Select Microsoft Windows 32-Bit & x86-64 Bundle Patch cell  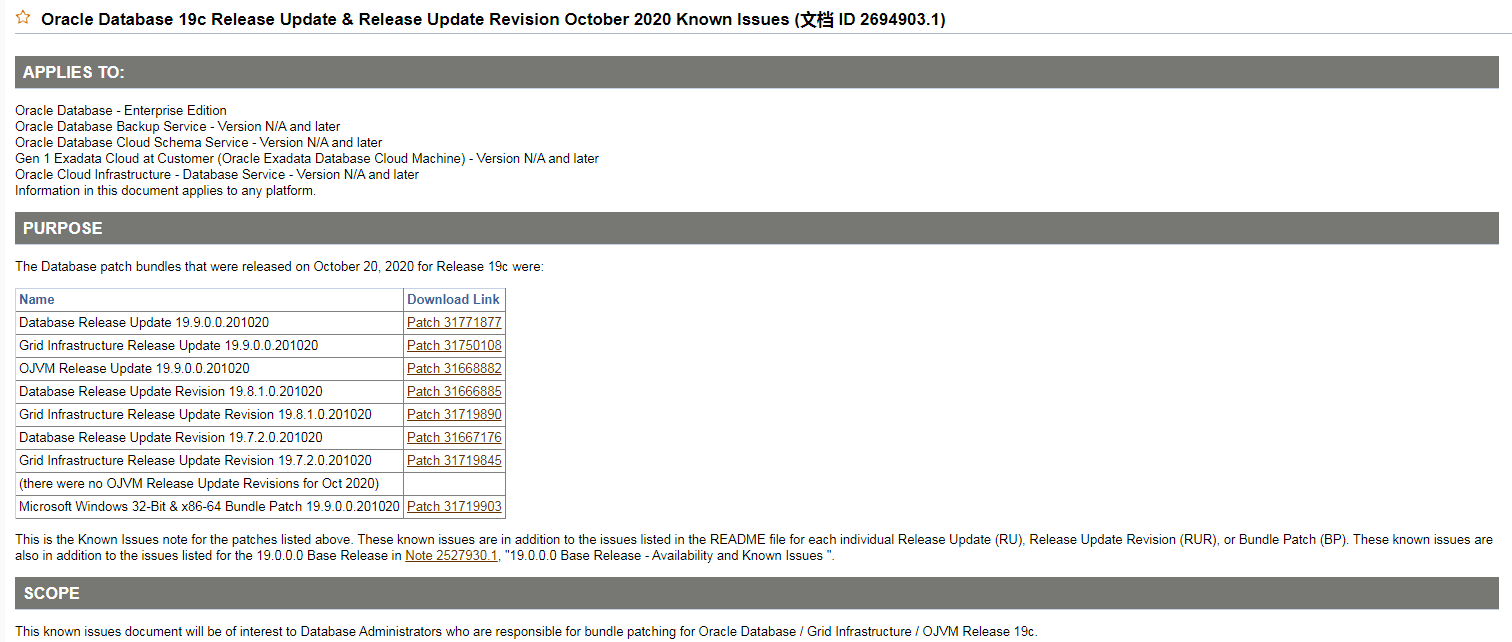click(x=209, y=506)
